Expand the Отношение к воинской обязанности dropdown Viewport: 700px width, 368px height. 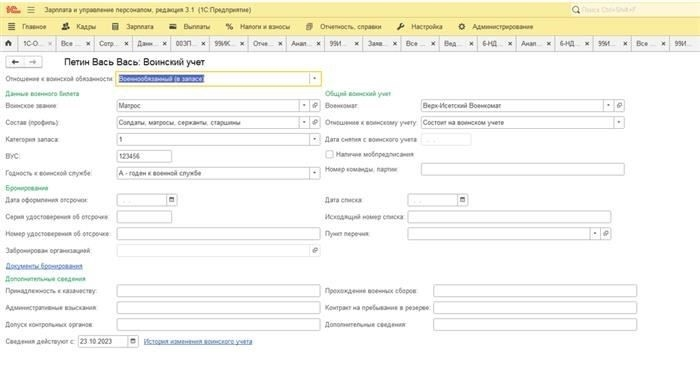pos(314,79)
